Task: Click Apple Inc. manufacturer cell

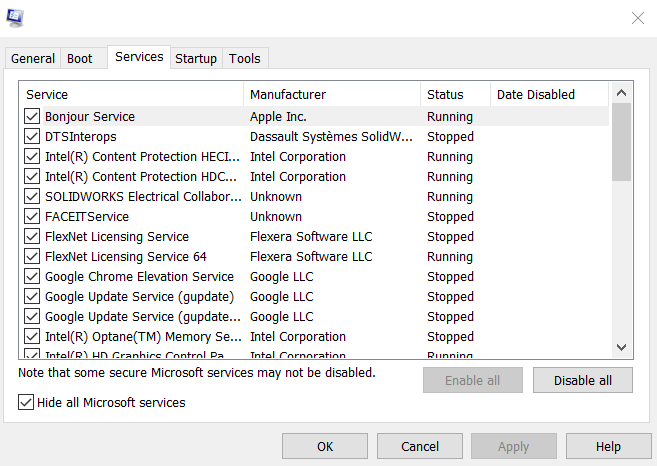Action: (x=278, y=116)
